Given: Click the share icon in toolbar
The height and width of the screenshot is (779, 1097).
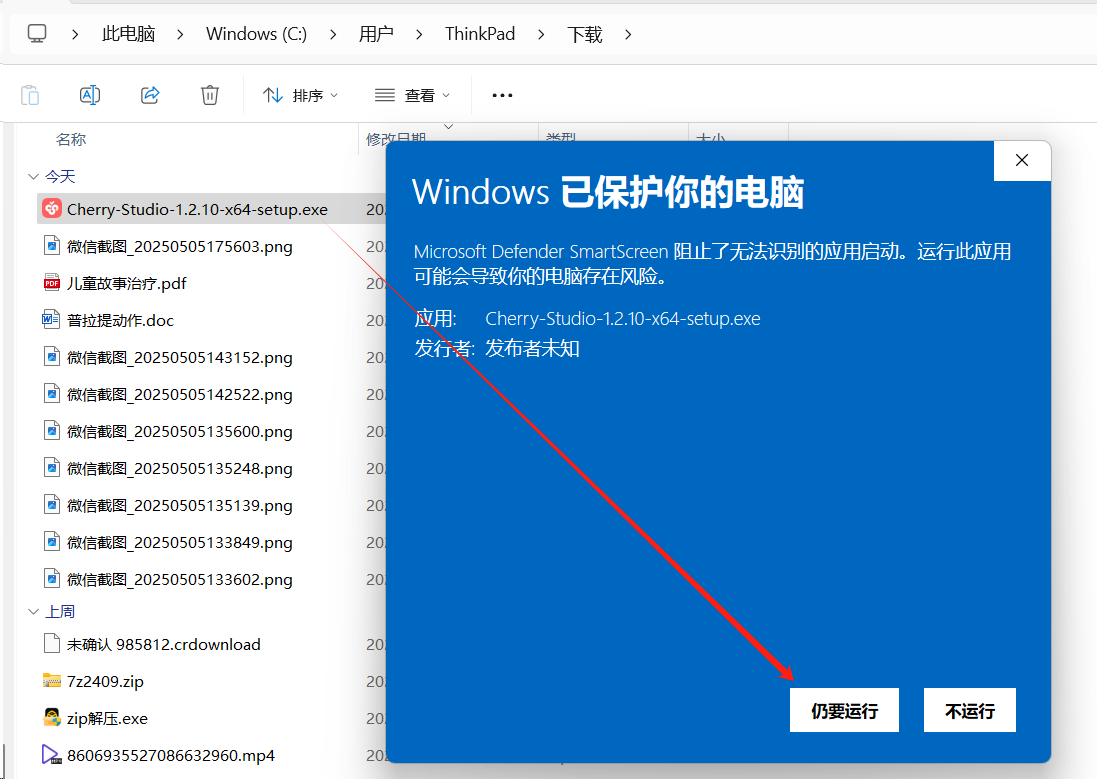Looking at the screenshot, I should [x=150, y=94].
